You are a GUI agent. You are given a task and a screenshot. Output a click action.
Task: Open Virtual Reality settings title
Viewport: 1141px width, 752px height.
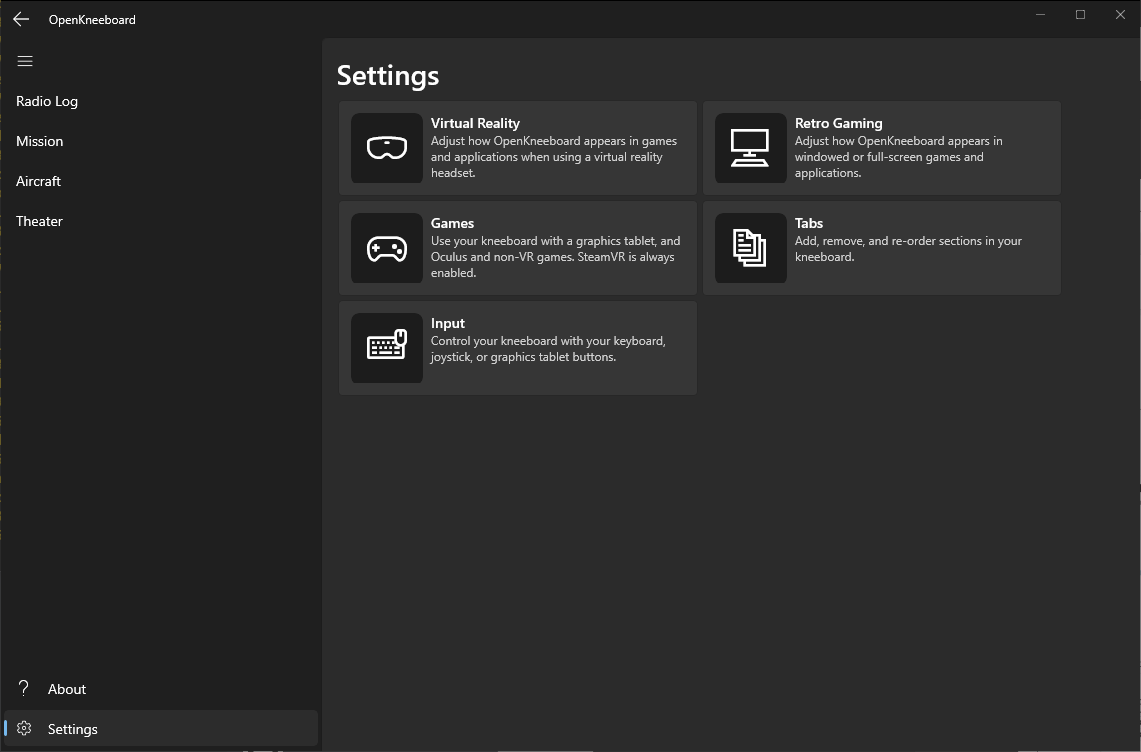click(475, 123)
